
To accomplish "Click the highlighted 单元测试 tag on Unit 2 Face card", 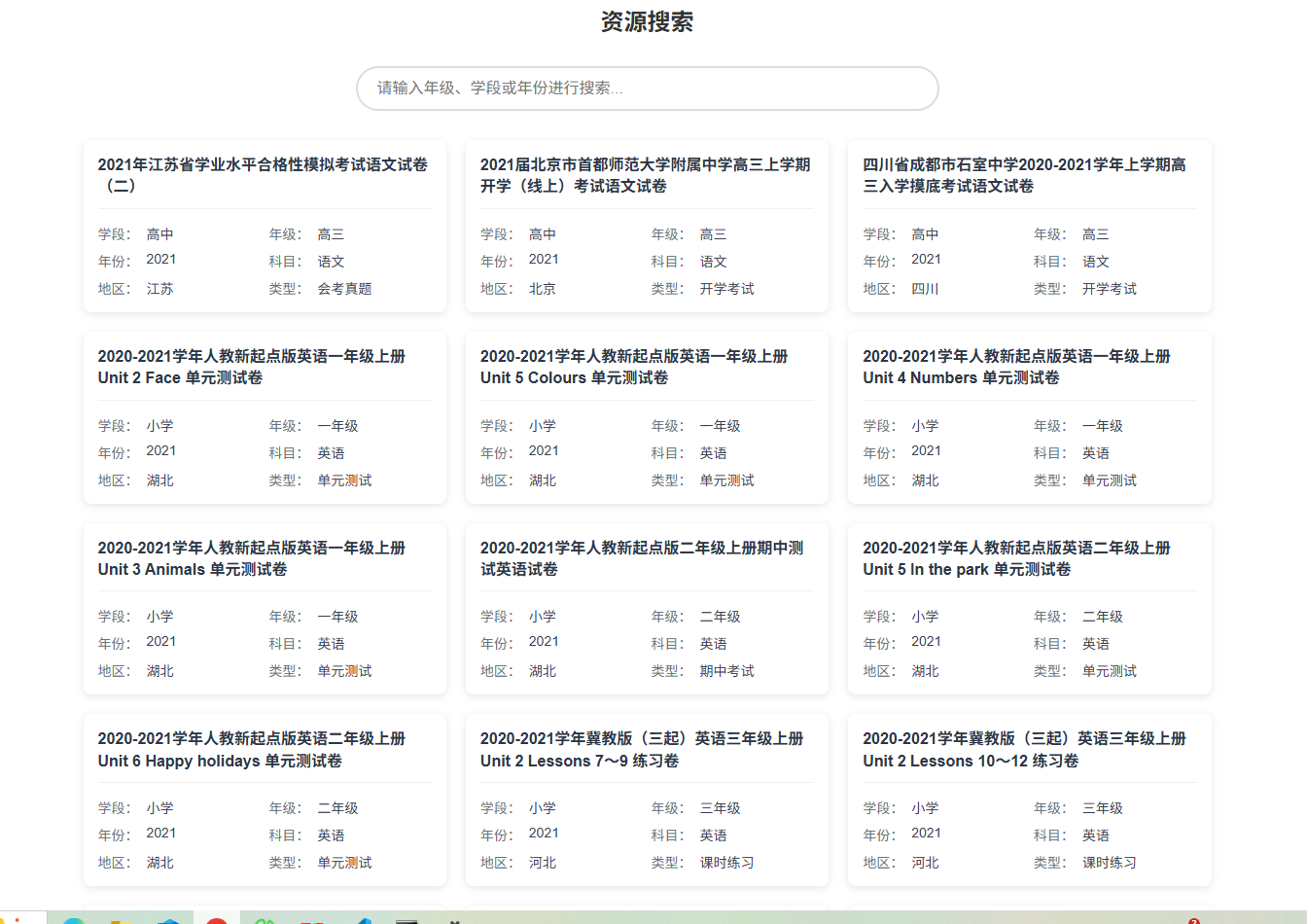I will pos(344,480).
